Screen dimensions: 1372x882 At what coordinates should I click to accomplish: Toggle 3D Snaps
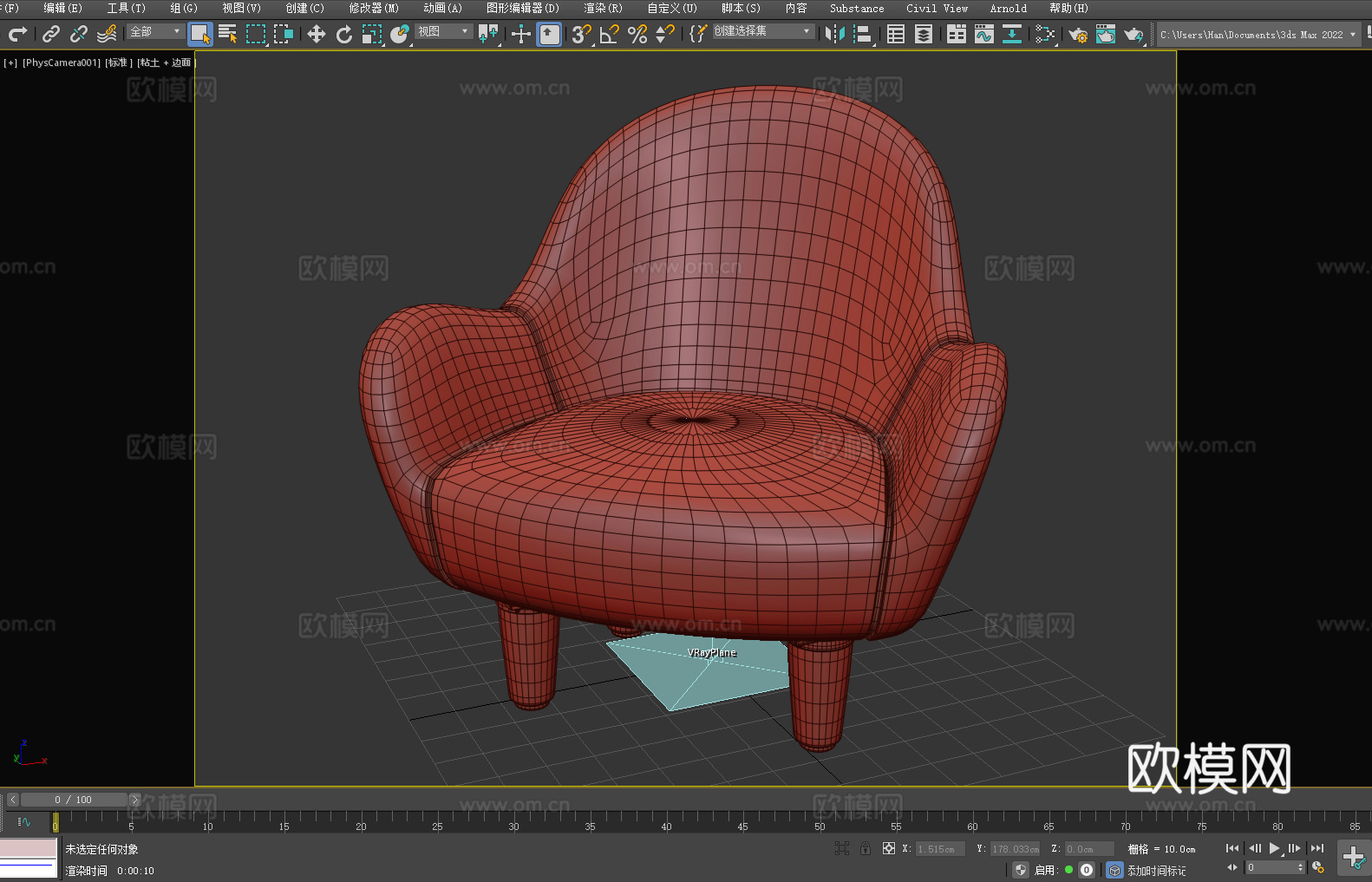pyautogui.click(x=581, y=34)
